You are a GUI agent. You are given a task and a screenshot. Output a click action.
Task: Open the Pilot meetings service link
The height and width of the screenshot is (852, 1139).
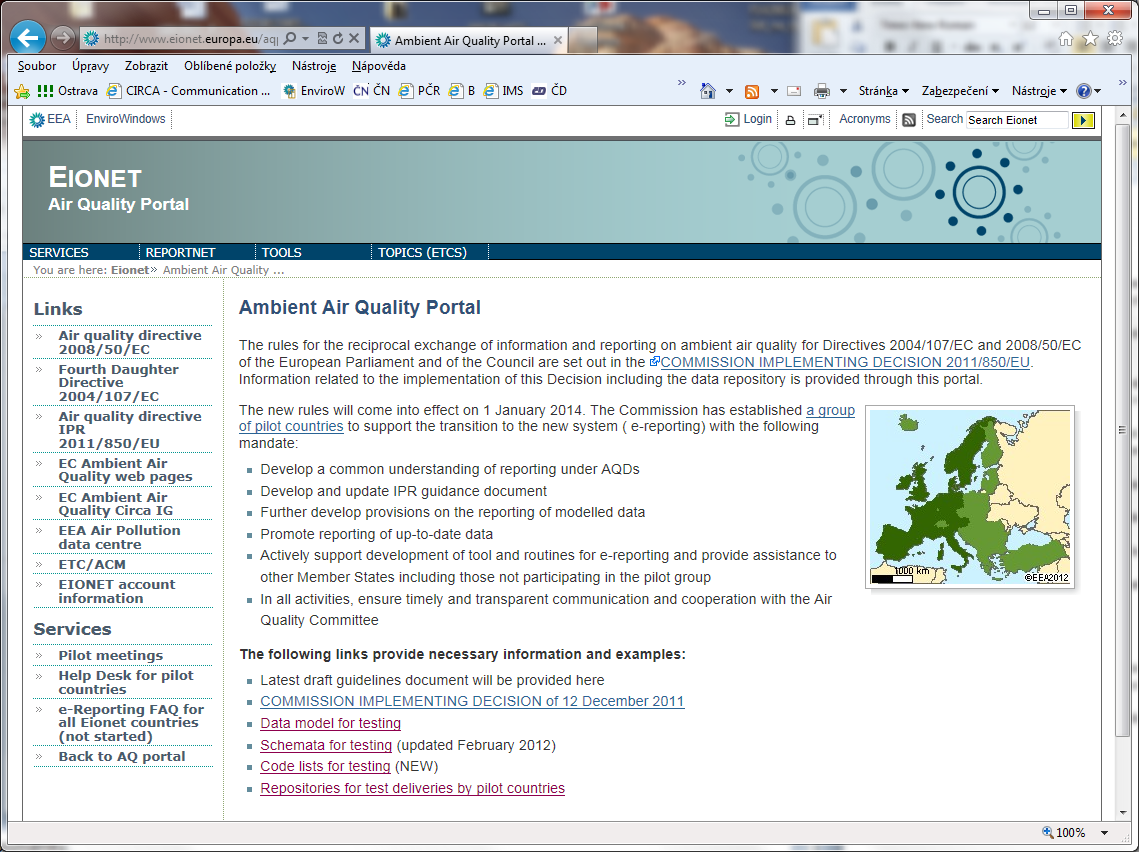click(110, 655)
